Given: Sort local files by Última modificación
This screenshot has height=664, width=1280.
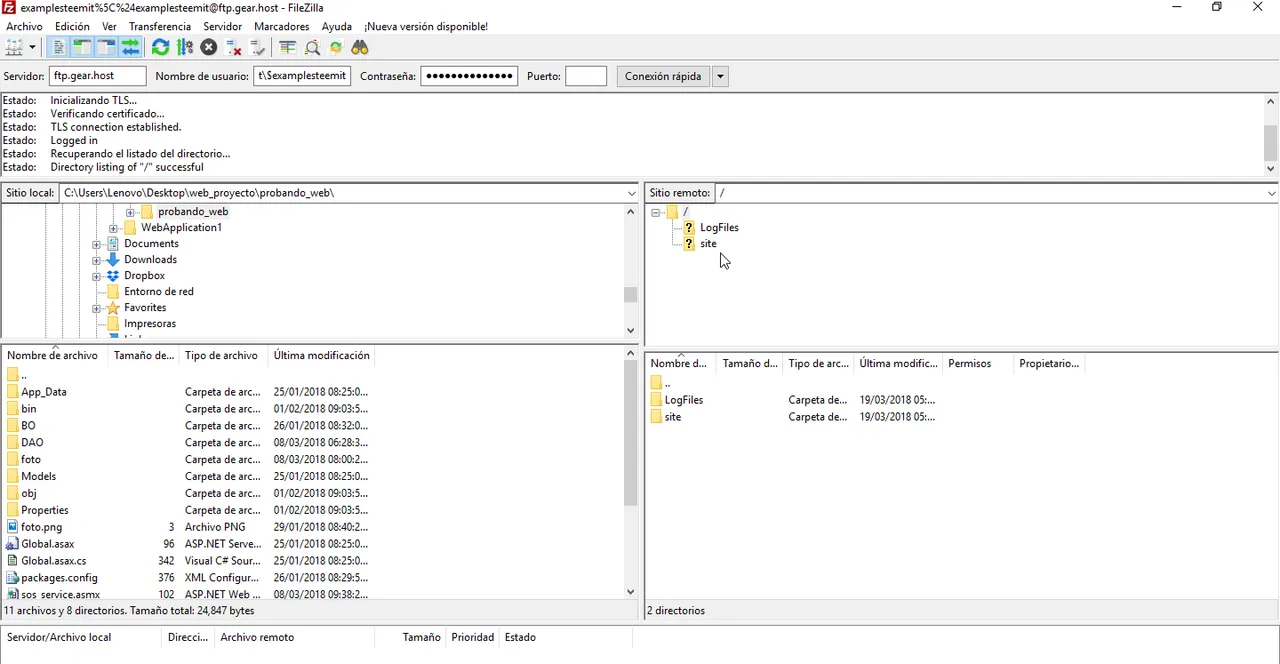Looking at the screenshot, I should tap(321, 355).
